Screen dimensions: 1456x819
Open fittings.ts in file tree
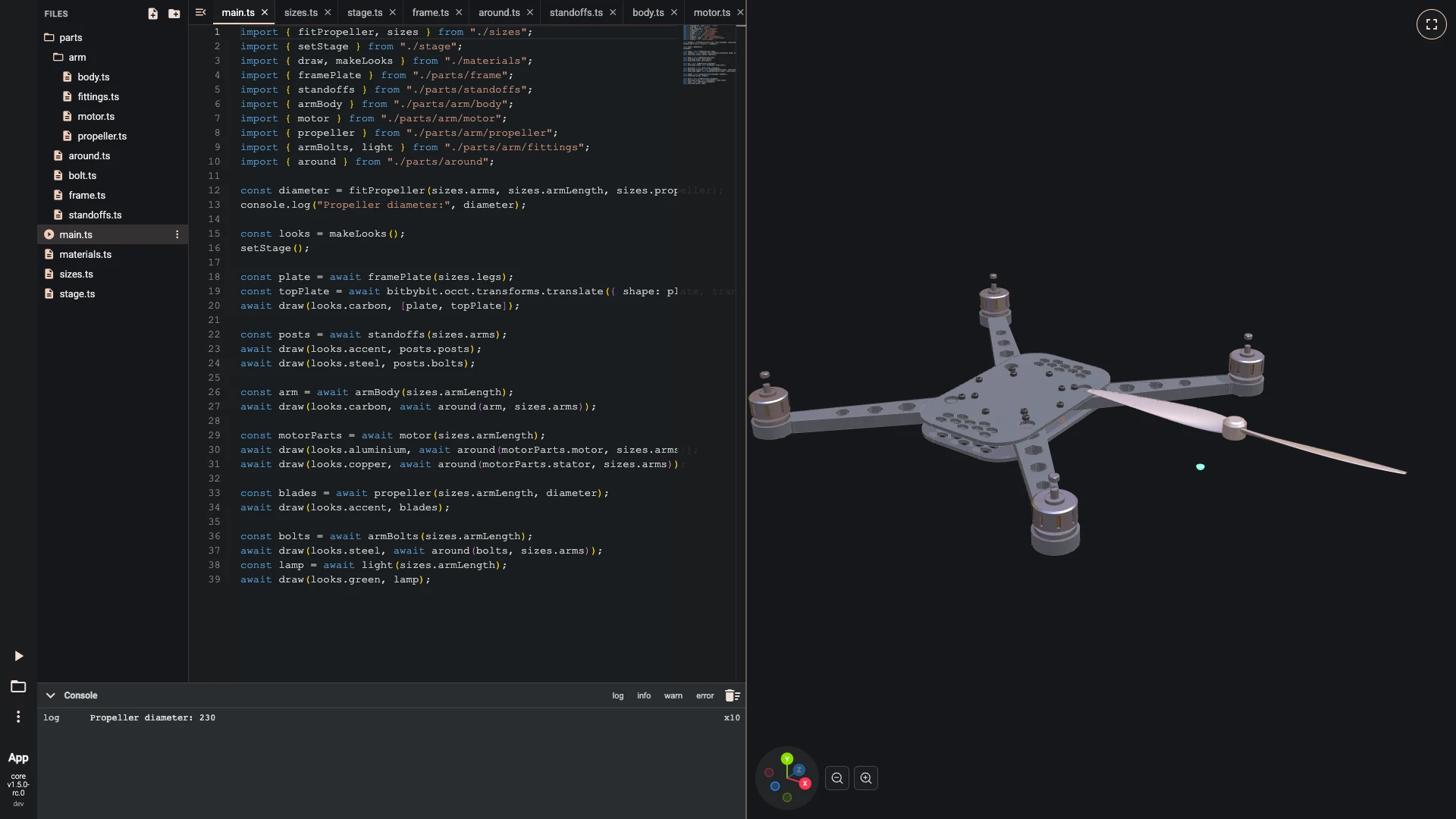[98, 96]
